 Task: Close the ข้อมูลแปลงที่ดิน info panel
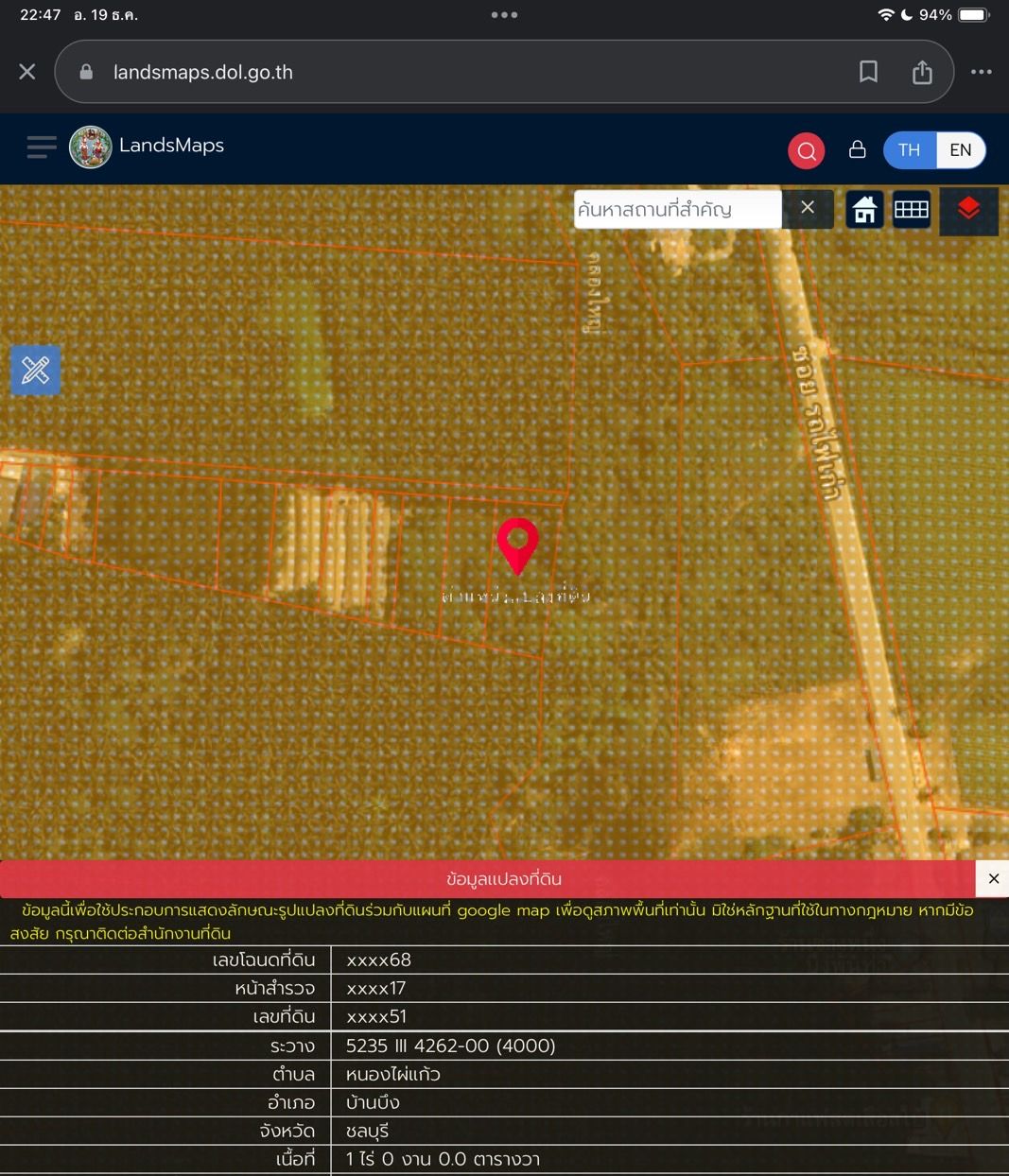tap(993, 879)
